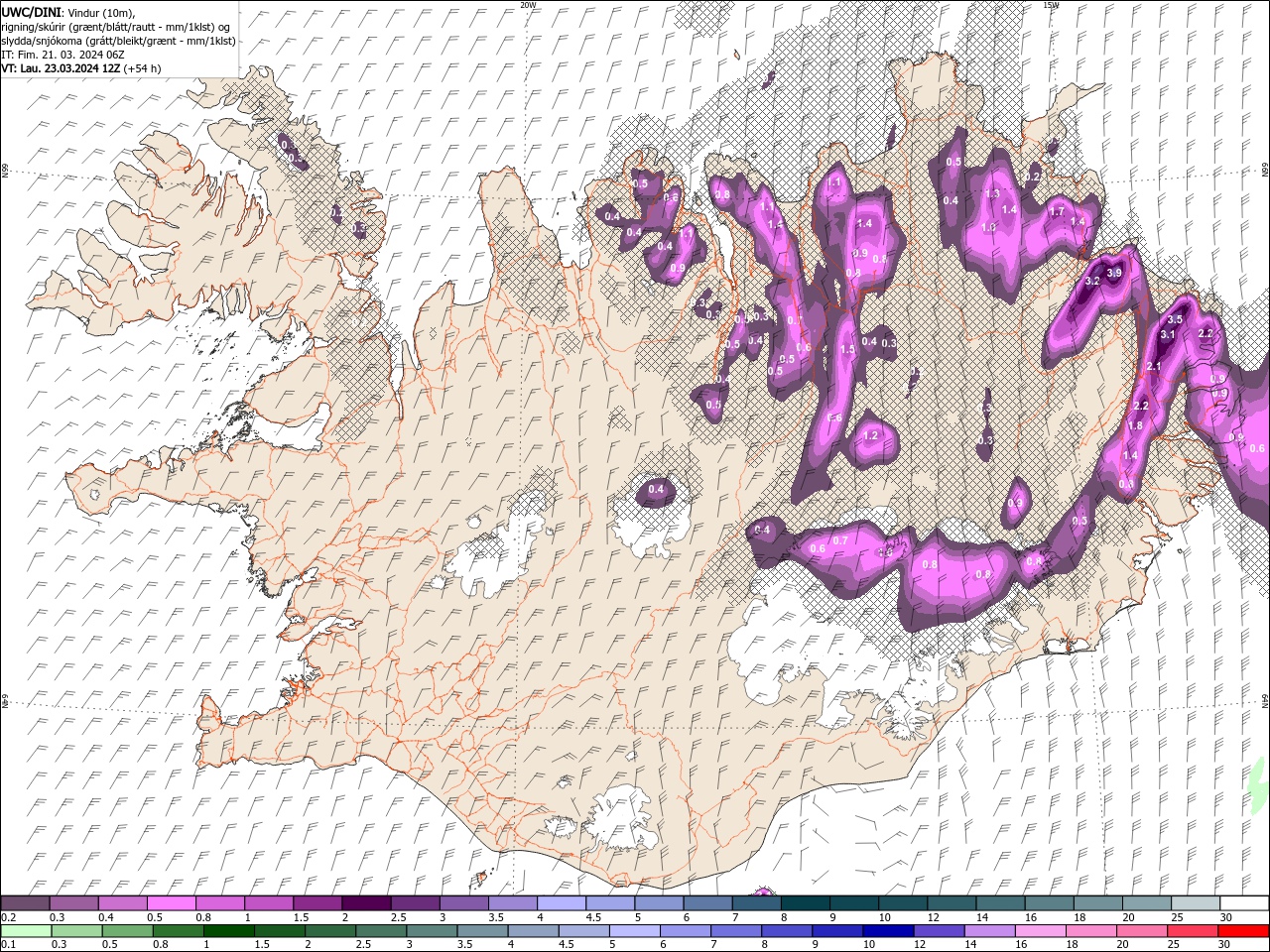Select the 'IT: Fim. 21. 03. 2024 06Z' line

coord(63,55)
